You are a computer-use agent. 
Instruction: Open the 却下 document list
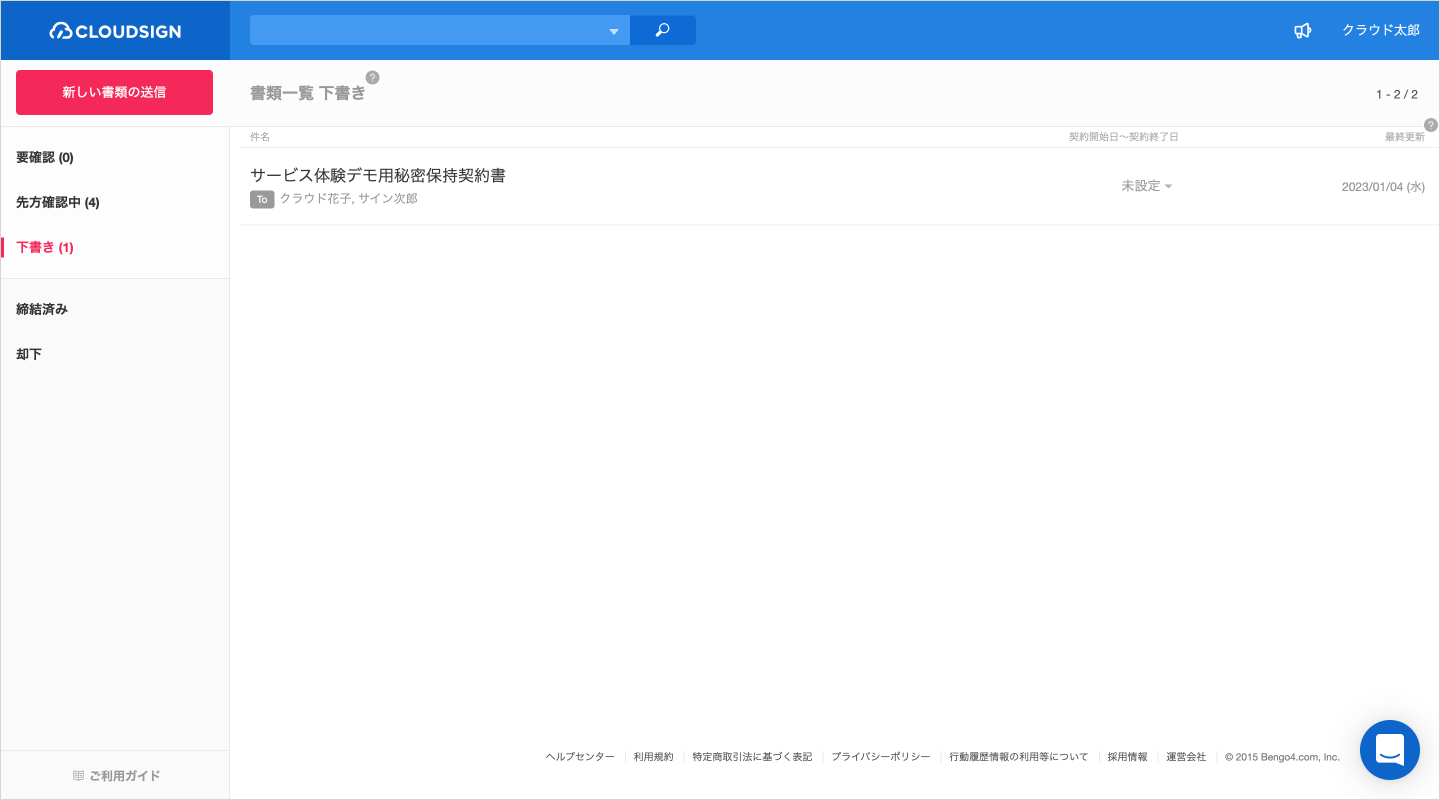[29, 355]
